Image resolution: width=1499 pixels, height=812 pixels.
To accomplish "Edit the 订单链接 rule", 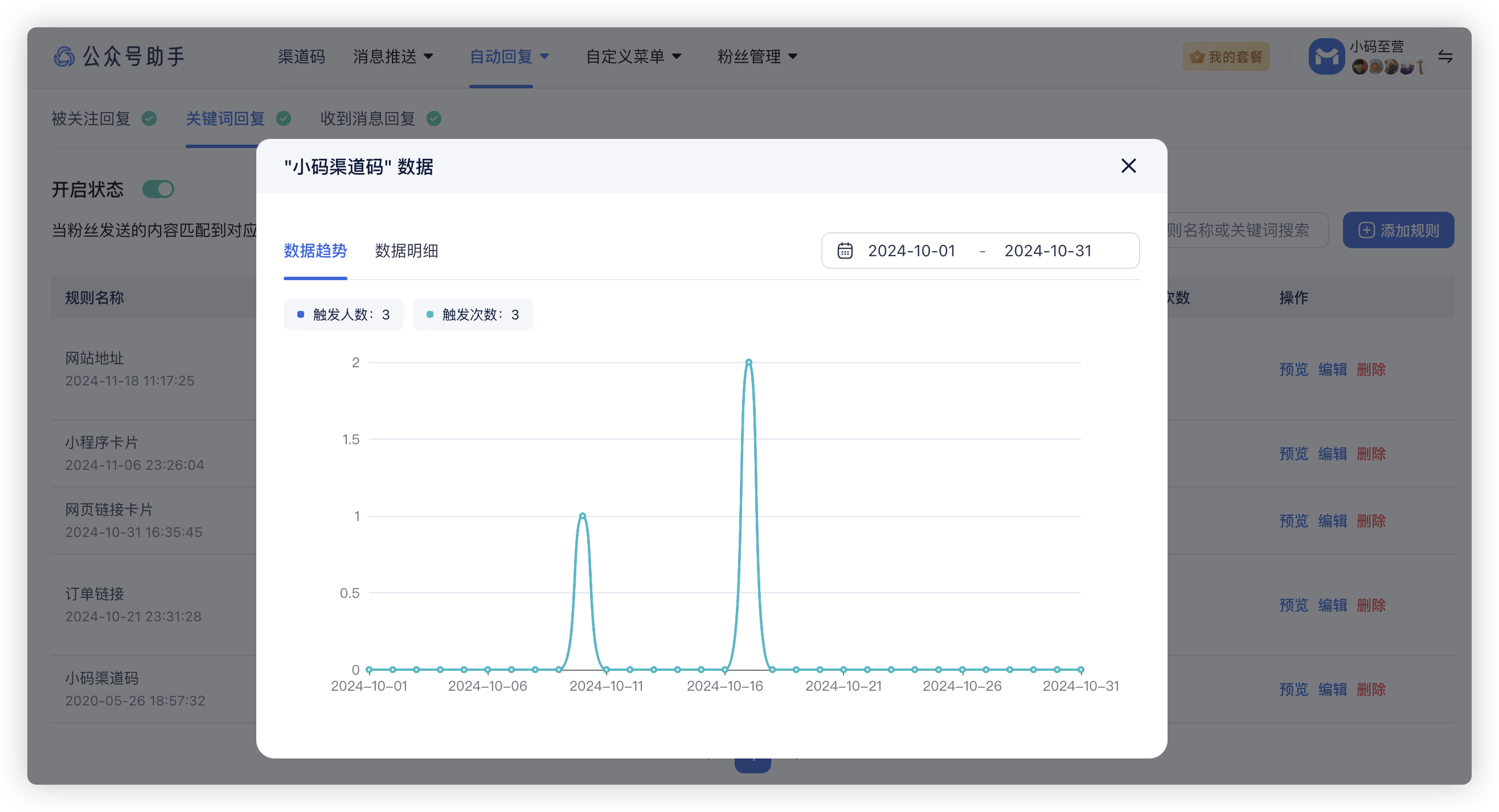I will pos(1332,605).
